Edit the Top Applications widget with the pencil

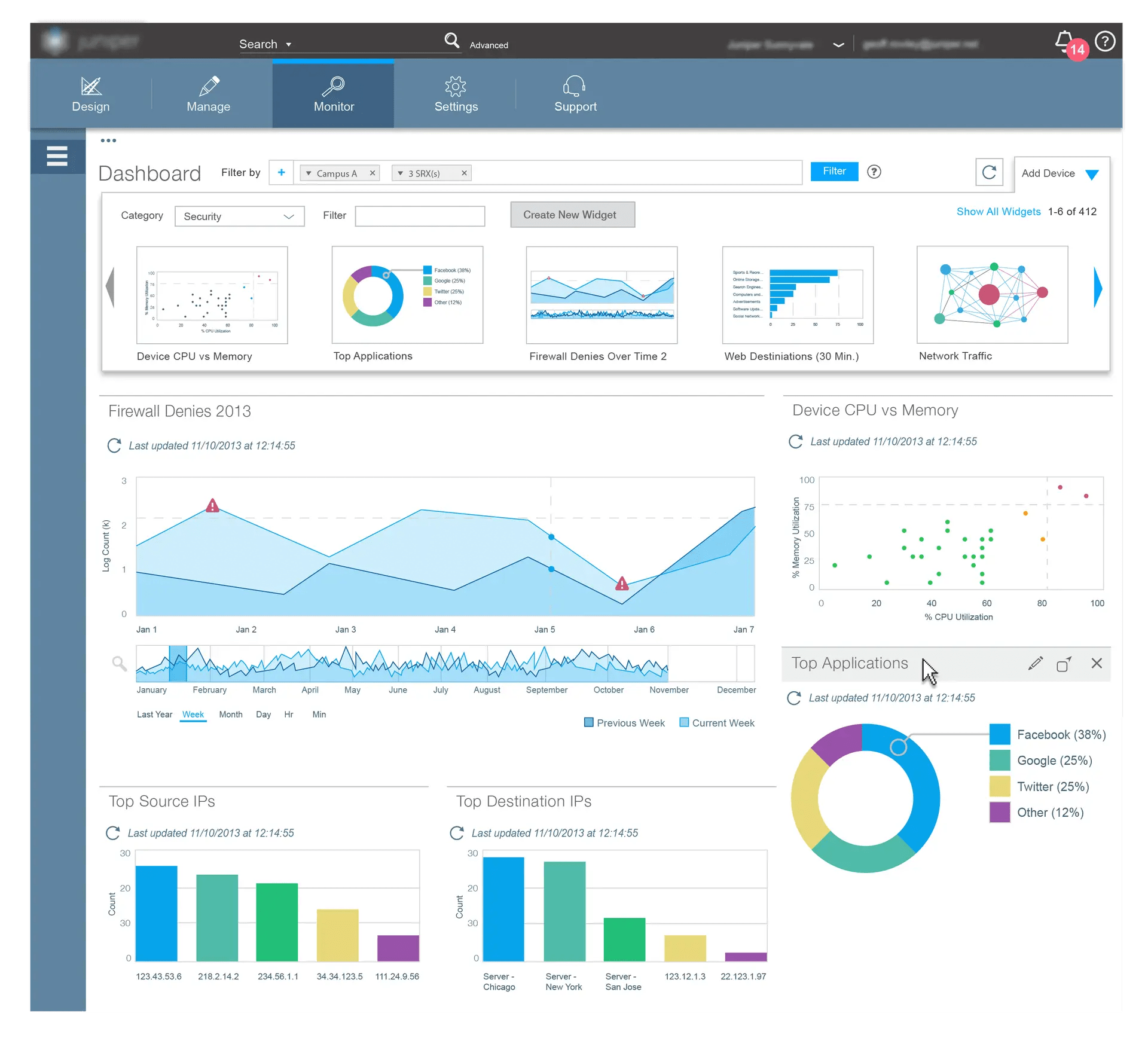1036,663
